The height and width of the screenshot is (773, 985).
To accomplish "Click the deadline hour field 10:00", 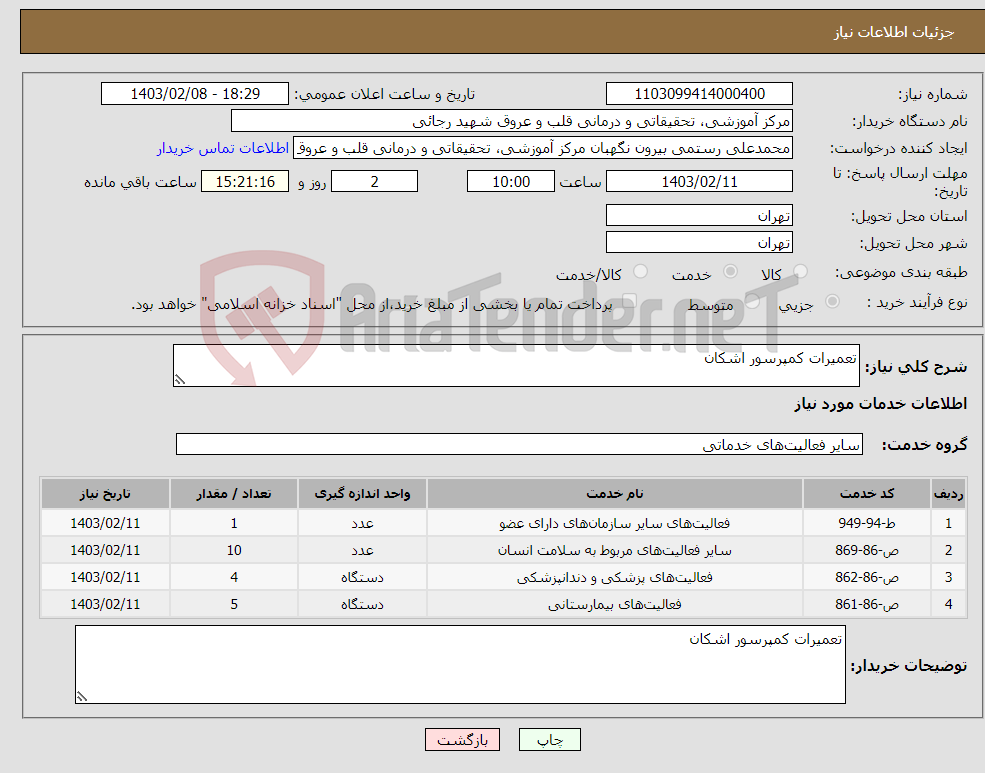I will point(511,181).
